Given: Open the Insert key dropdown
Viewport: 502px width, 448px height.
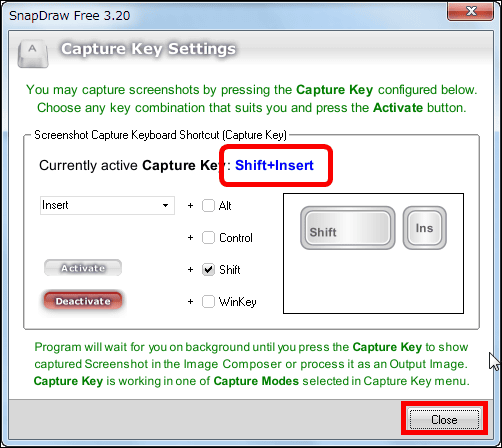Looking at the screenshot, I should pos(107,205).
